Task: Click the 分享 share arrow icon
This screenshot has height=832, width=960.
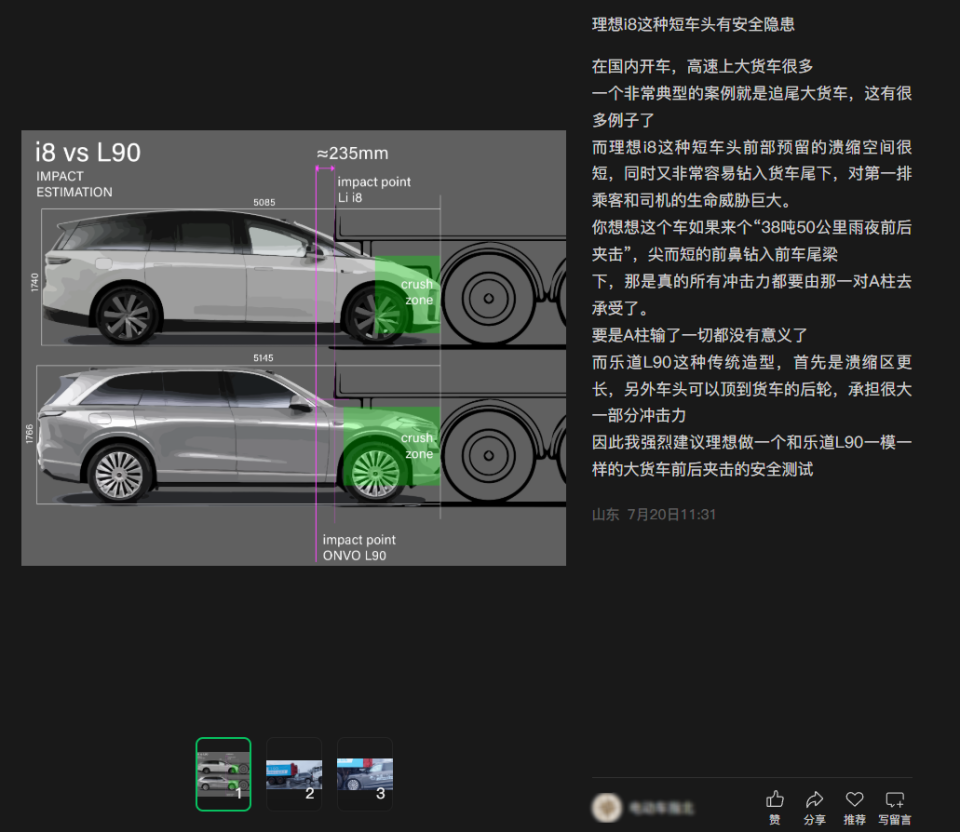Action: click(x=814, y=799)
